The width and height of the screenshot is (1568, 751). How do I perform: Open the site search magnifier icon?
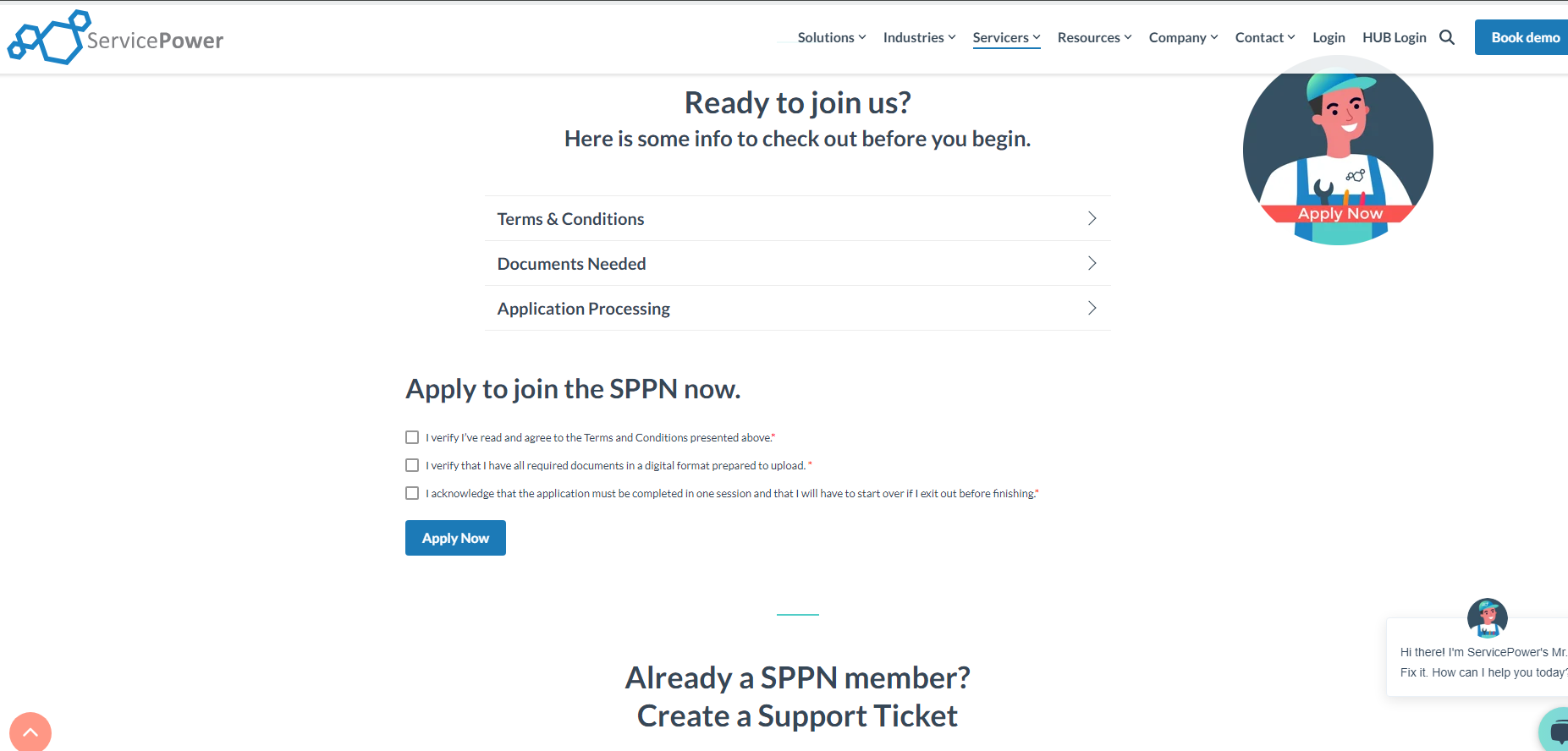(1447, 37)
